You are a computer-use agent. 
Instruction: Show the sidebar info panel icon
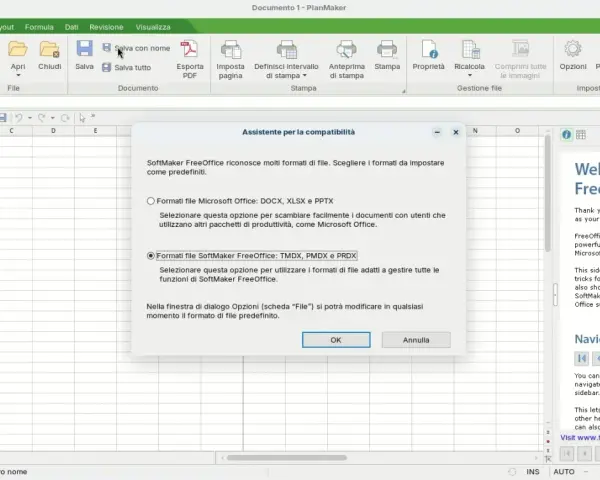click(566, 134)
